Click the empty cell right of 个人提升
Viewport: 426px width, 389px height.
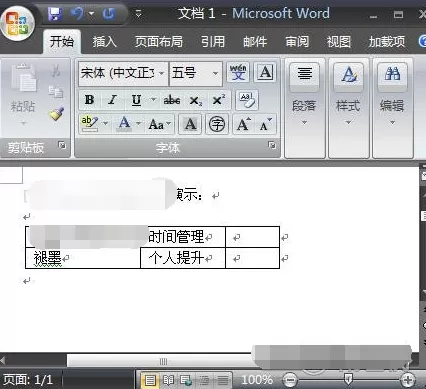(252, 258)
